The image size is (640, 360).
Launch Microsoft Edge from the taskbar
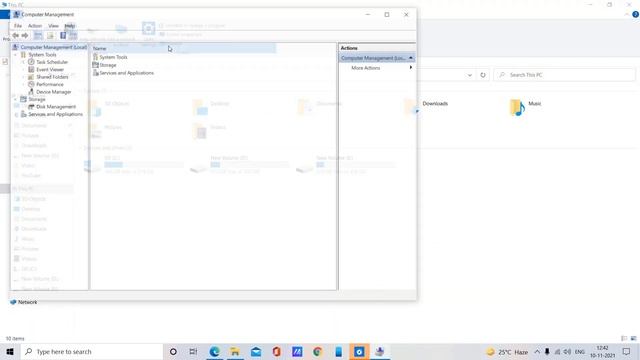tap(214, 351)
